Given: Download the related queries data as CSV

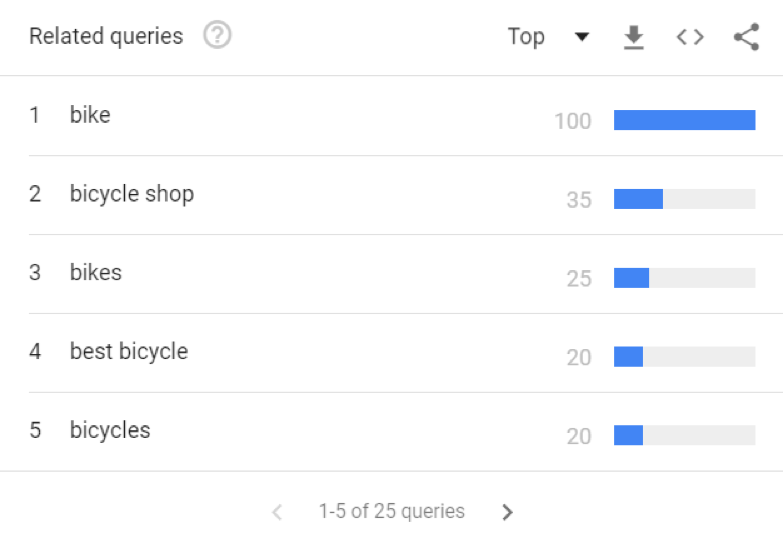Looking at the screenshot, I should (633, 37).
